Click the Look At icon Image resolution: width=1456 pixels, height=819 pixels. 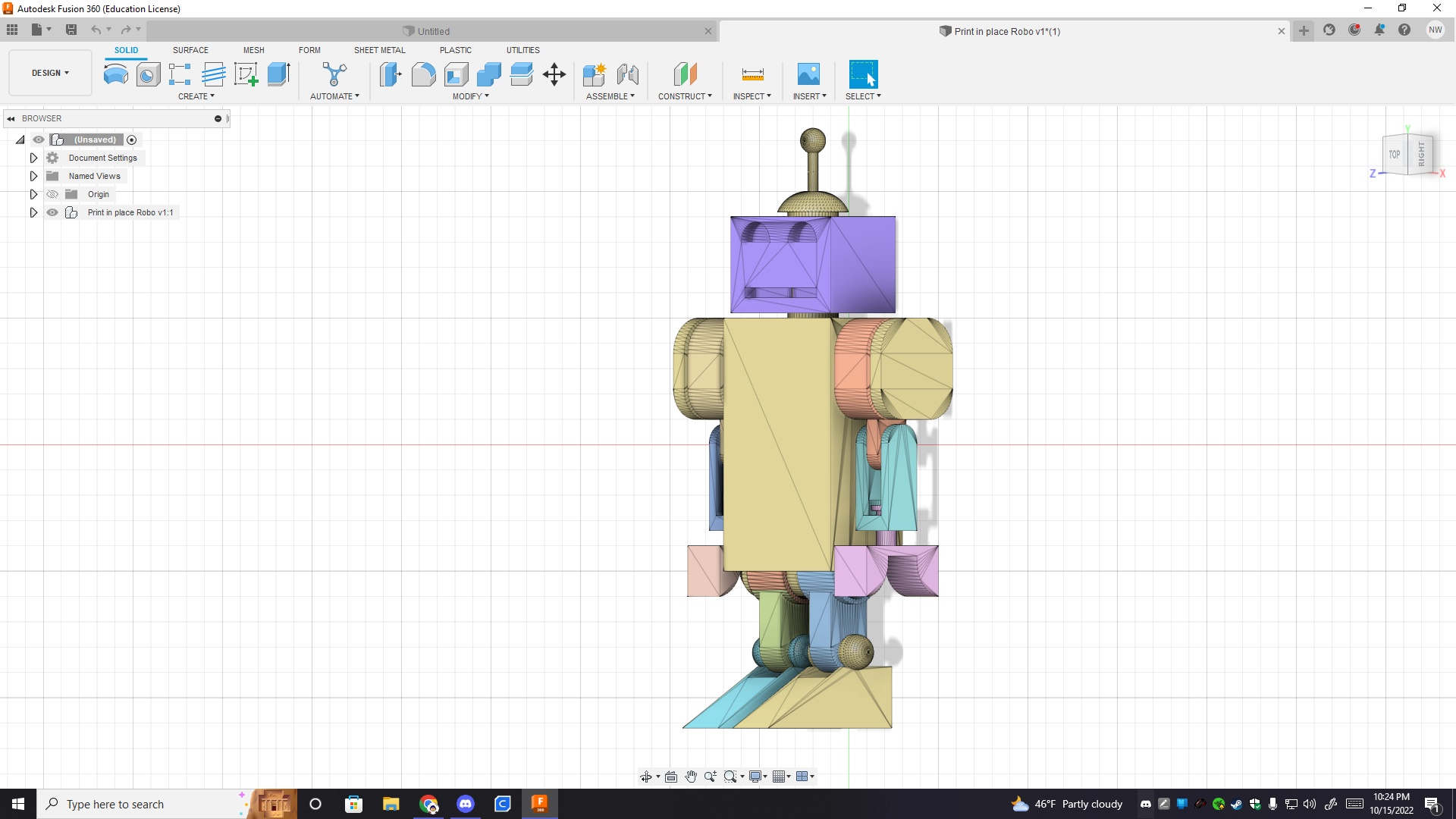tap(671, 777)
